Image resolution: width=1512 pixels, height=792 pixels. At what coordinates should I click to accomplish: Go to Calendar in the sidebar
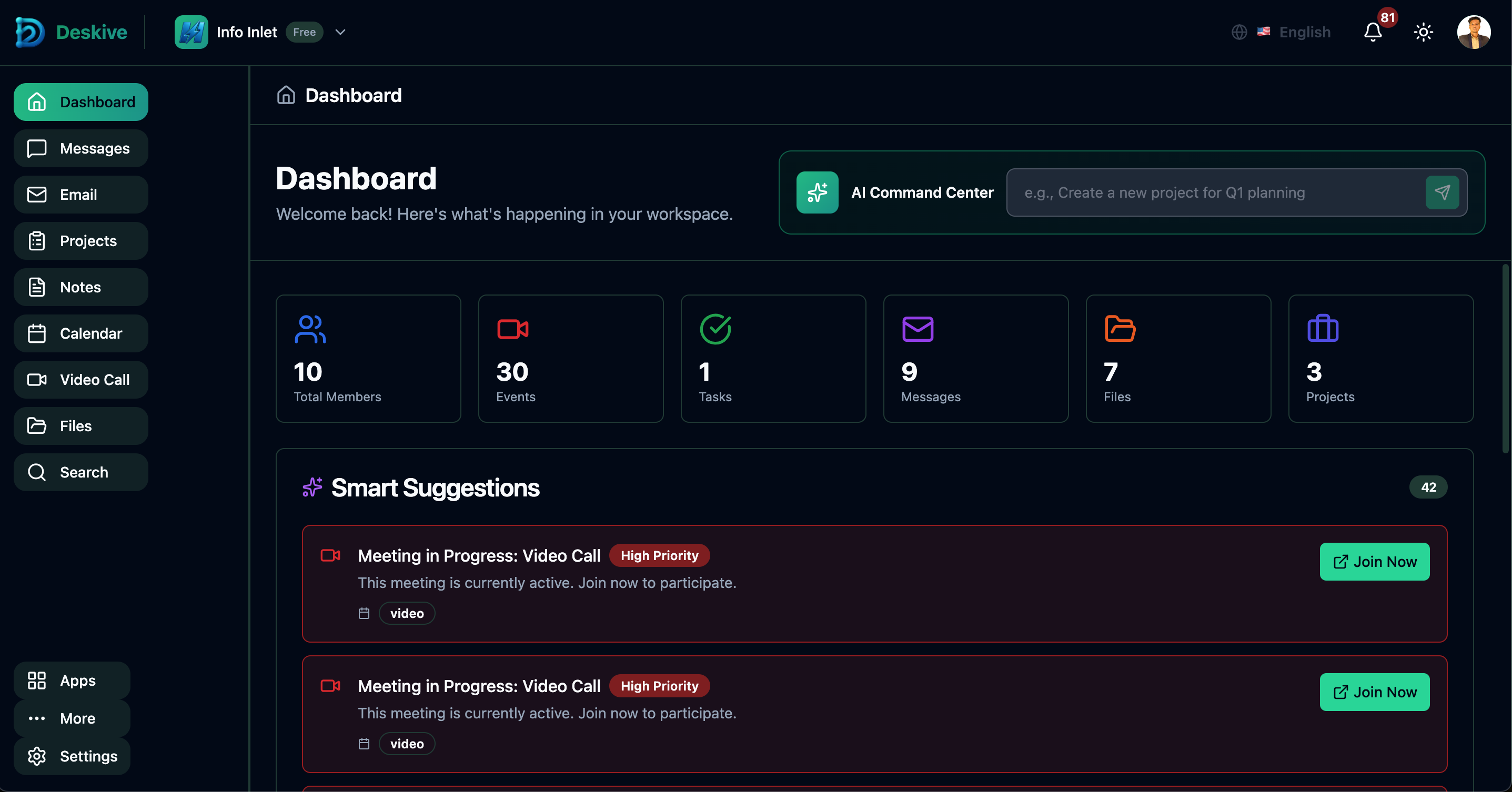(81, 333)
